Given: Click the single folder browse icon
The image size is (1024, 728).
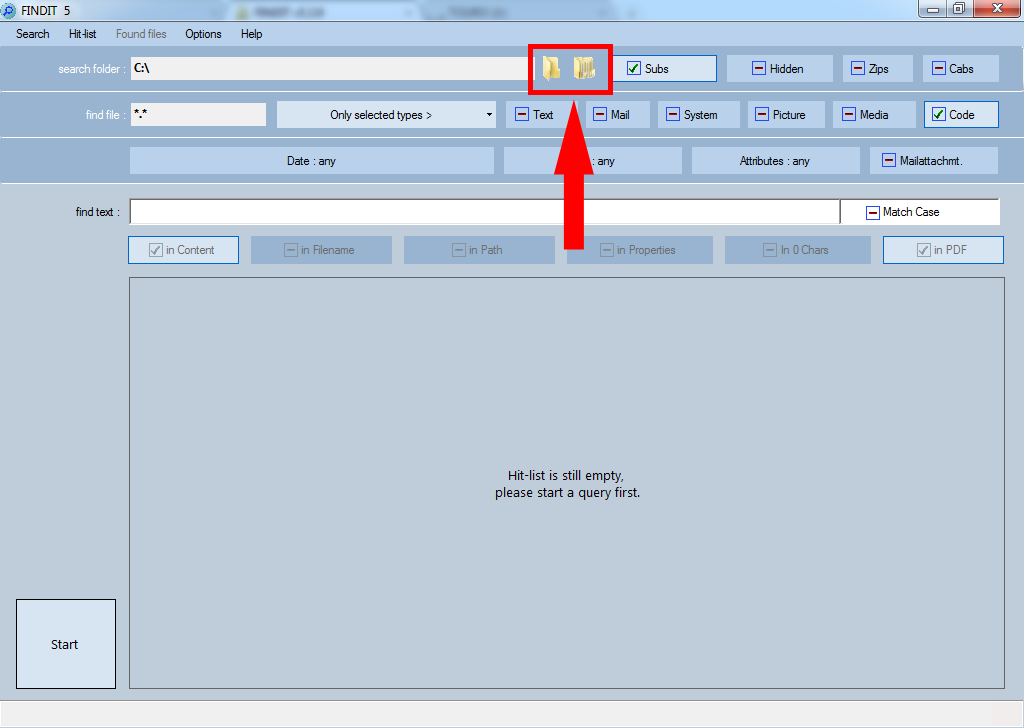Looking at the screenshot, I should tap(551, 68).
